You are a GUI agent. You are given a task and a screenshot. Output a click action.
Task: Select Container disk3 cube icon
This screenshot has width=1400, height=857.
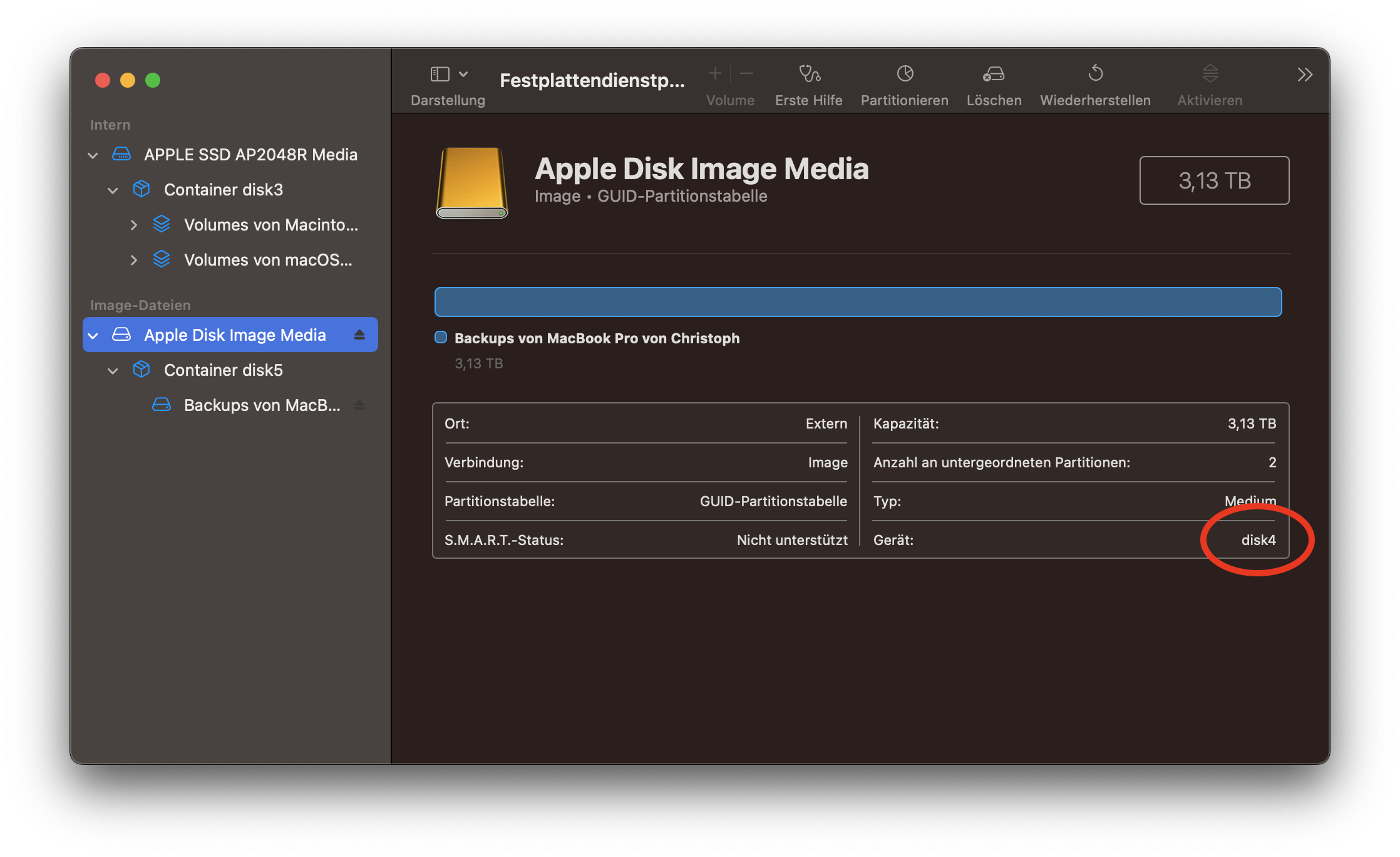pos(142,189)
